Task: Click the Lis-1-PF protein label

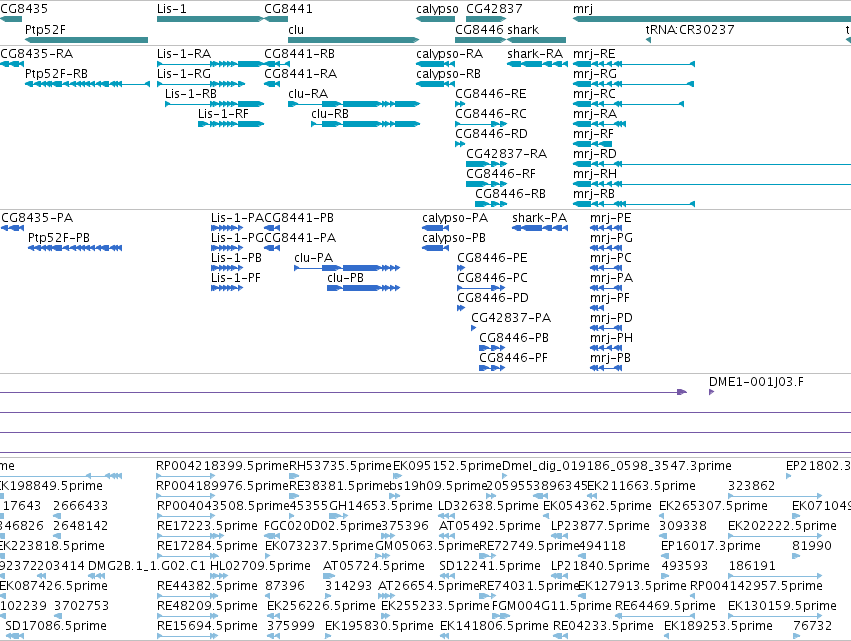Action: click(x=236, y=278)
